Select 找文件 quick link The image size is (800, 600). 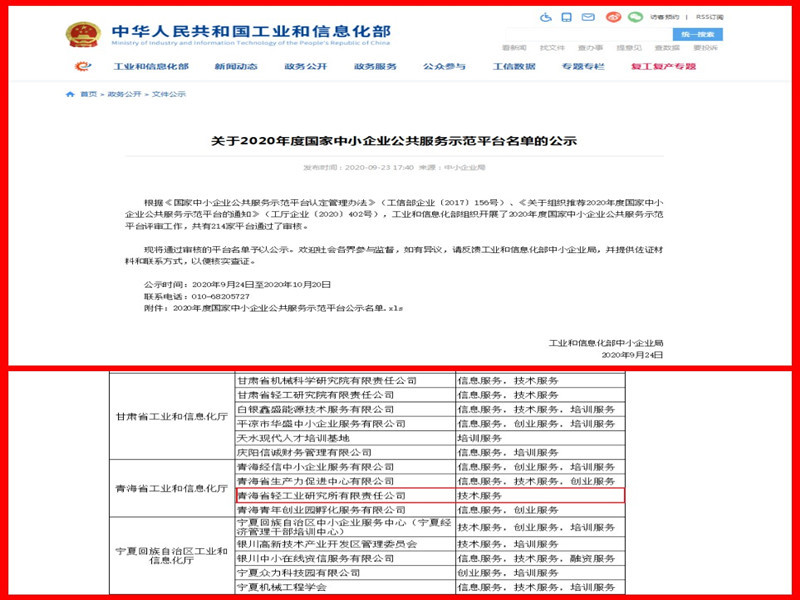(552, 48)
